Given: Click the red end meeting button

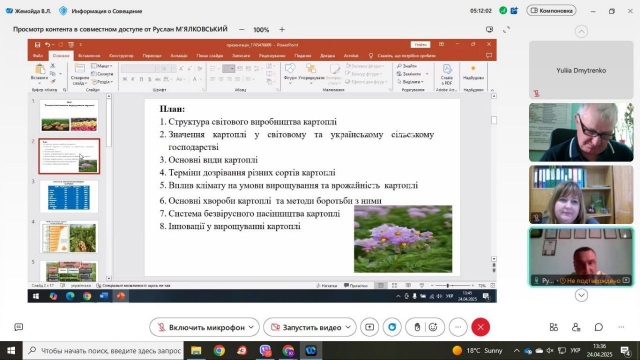Looking at the screenshot, I should tap(480, 327).
